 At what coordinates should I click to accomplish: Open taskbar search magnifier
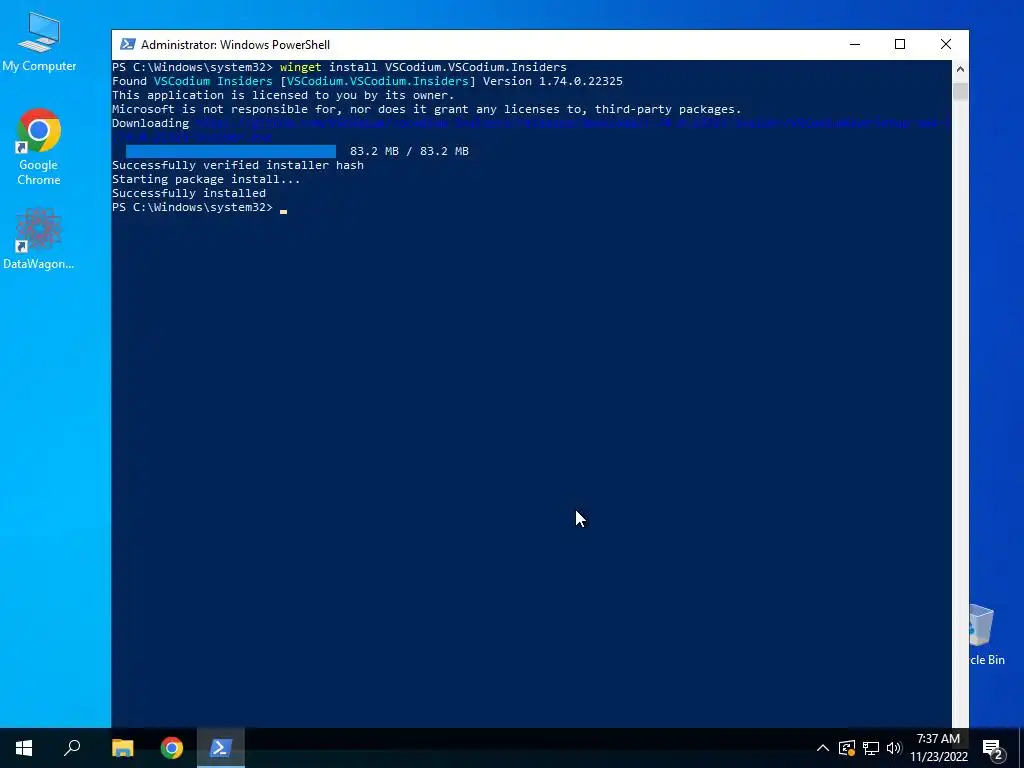click(72, 748)
